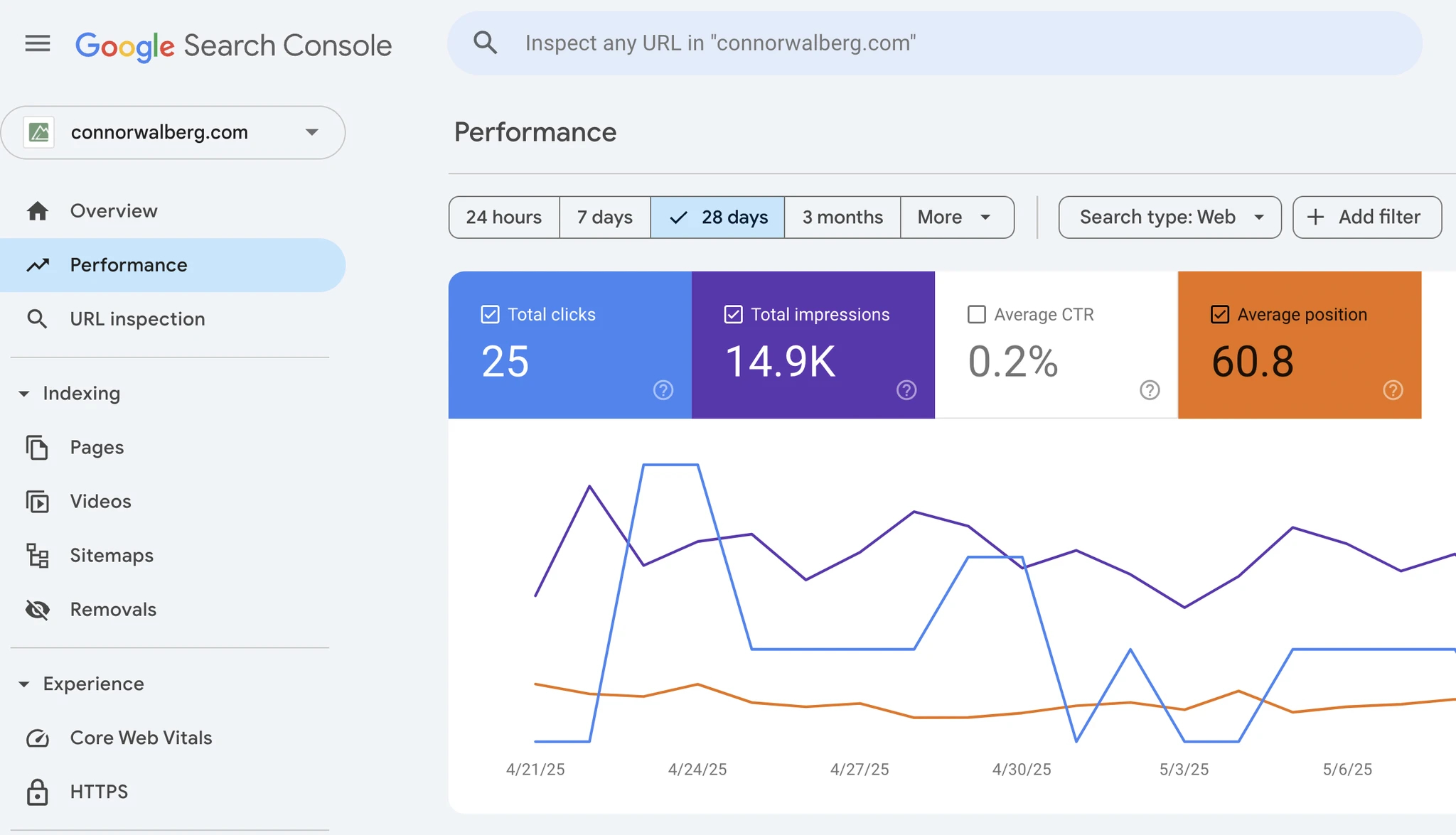Image resolution: width=1456 pixels, height=835 pixels.
Task: Select the URL inspection magnifier icon
Action: [x=37, y=318]
